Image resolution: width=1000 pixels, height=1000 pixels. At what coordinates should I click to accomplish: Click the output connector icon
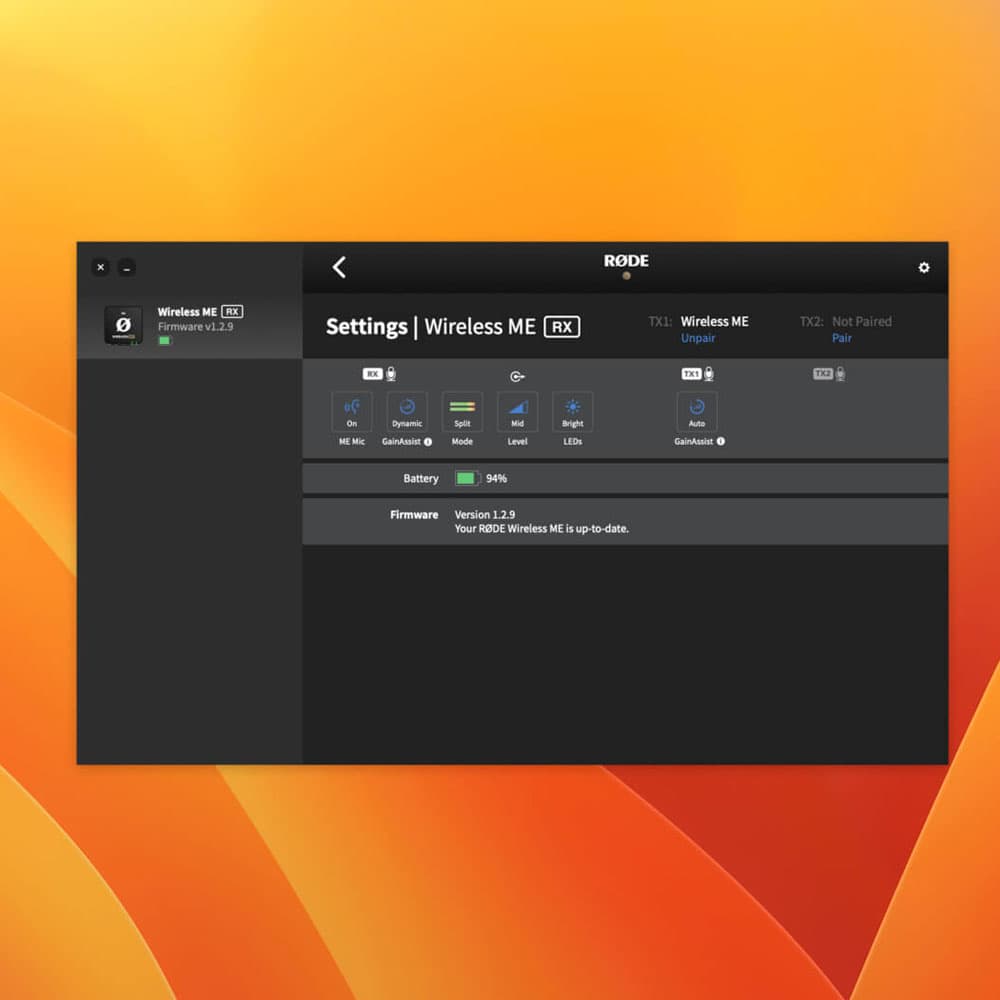517,376
